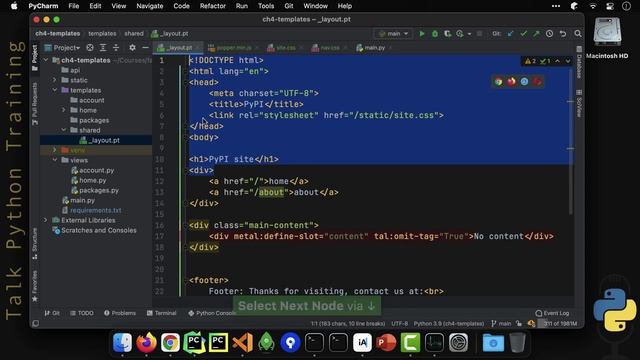Expand the static folder

pyautogui.click(x=55, y=80)
